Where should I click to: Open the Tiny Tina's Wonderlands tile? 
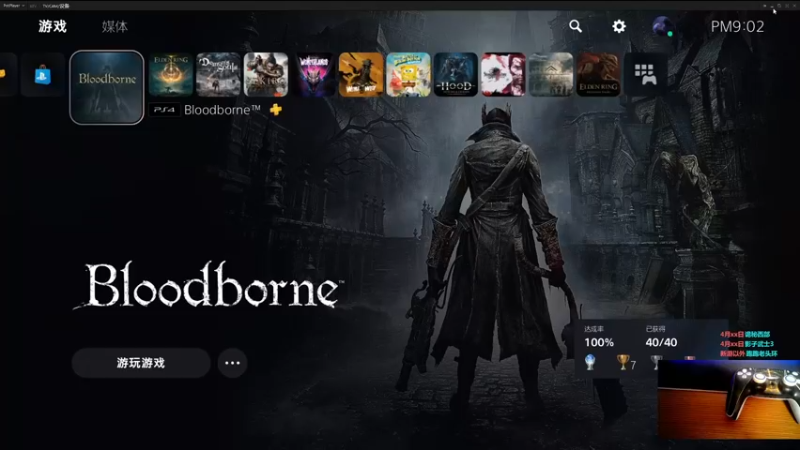313,74
